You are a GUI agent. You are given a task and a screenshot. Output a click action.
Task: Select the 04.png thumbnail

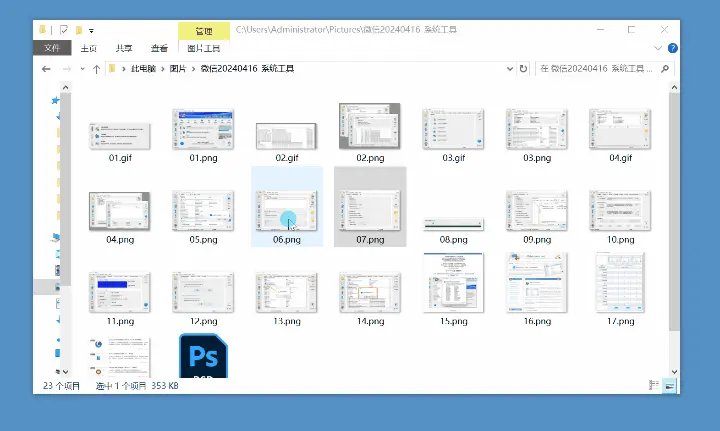[119, 211]
